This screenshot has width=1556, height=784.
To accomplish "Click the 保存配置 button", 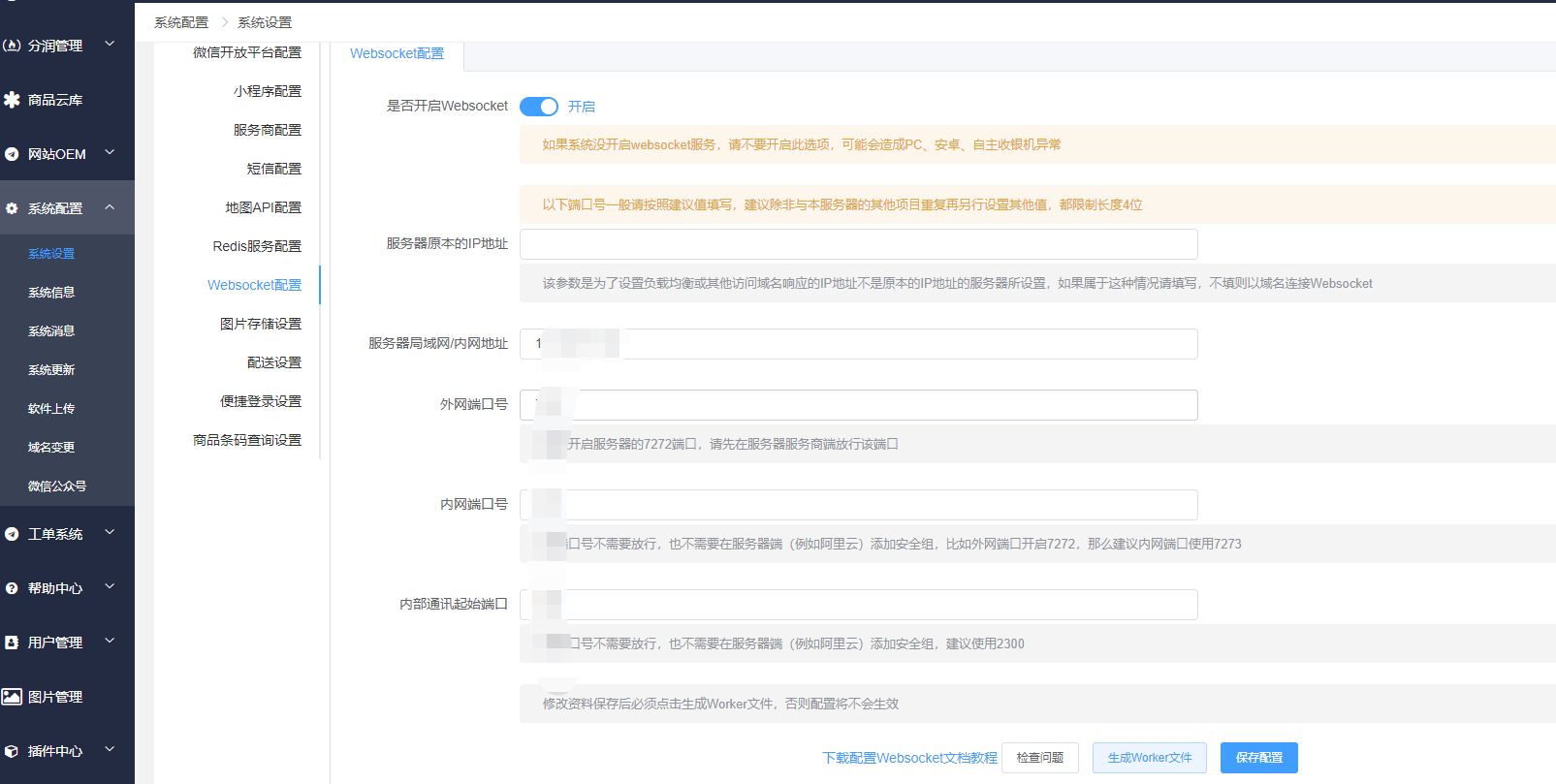I will point(1258,758).
